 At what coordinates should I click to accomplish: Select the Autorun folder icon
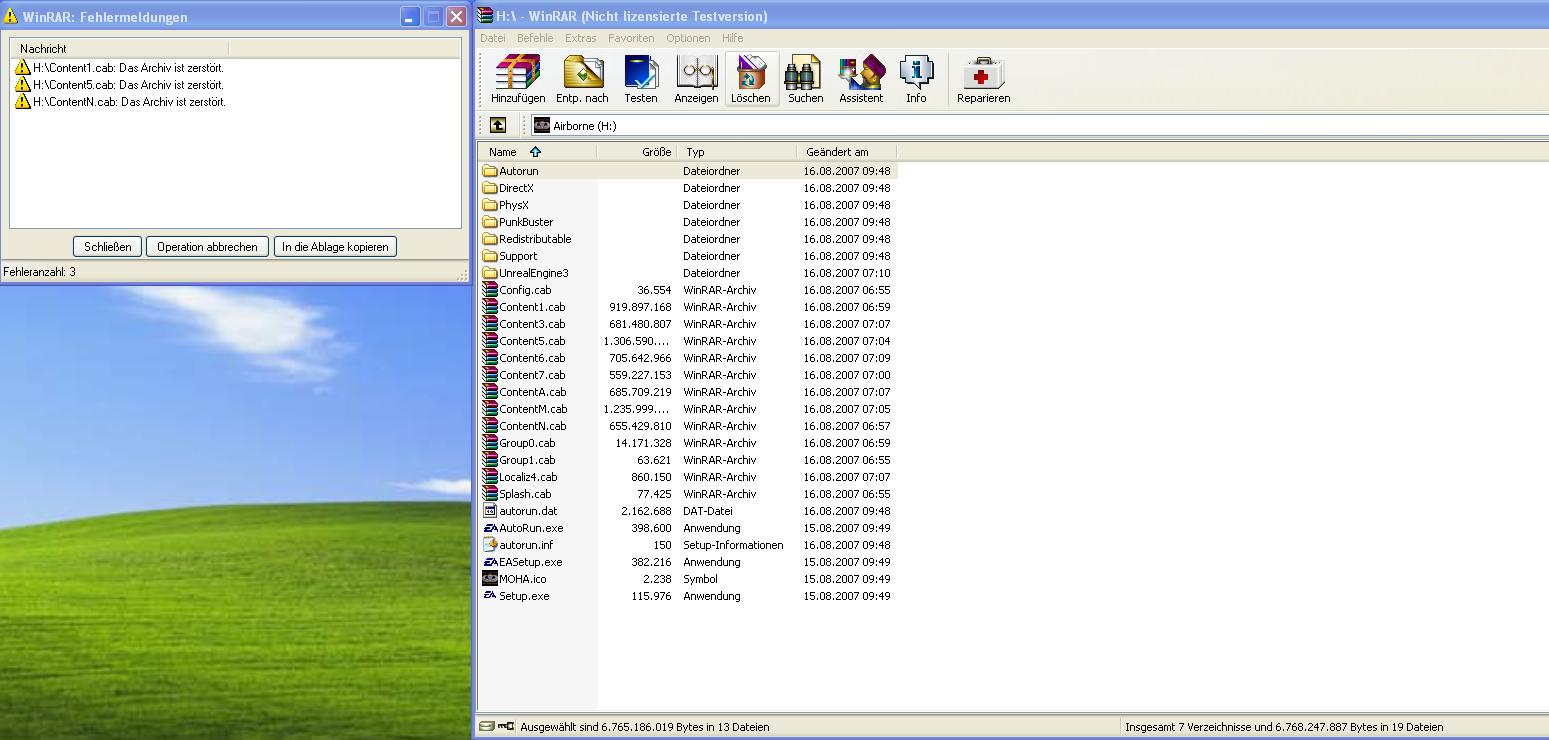(490, 171)
